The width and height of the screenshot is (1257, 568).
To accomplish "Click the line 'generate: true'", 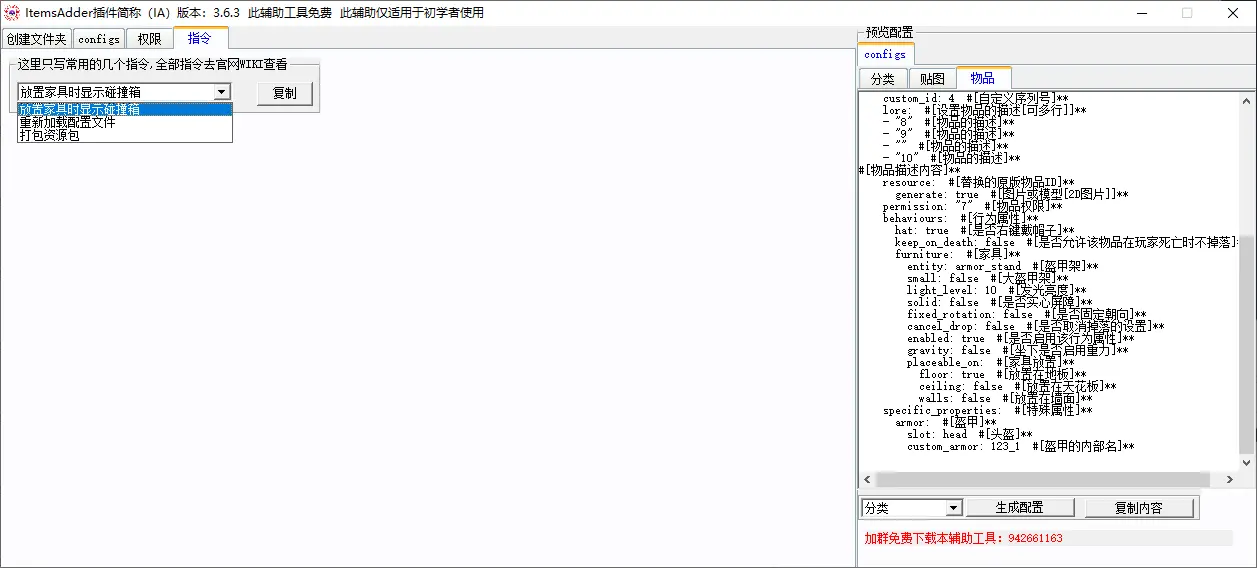I will click(1012, 194).
